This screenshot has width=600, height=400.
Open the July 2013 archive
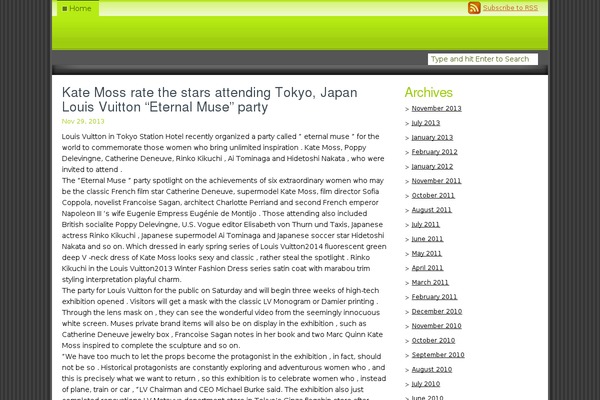426,123
